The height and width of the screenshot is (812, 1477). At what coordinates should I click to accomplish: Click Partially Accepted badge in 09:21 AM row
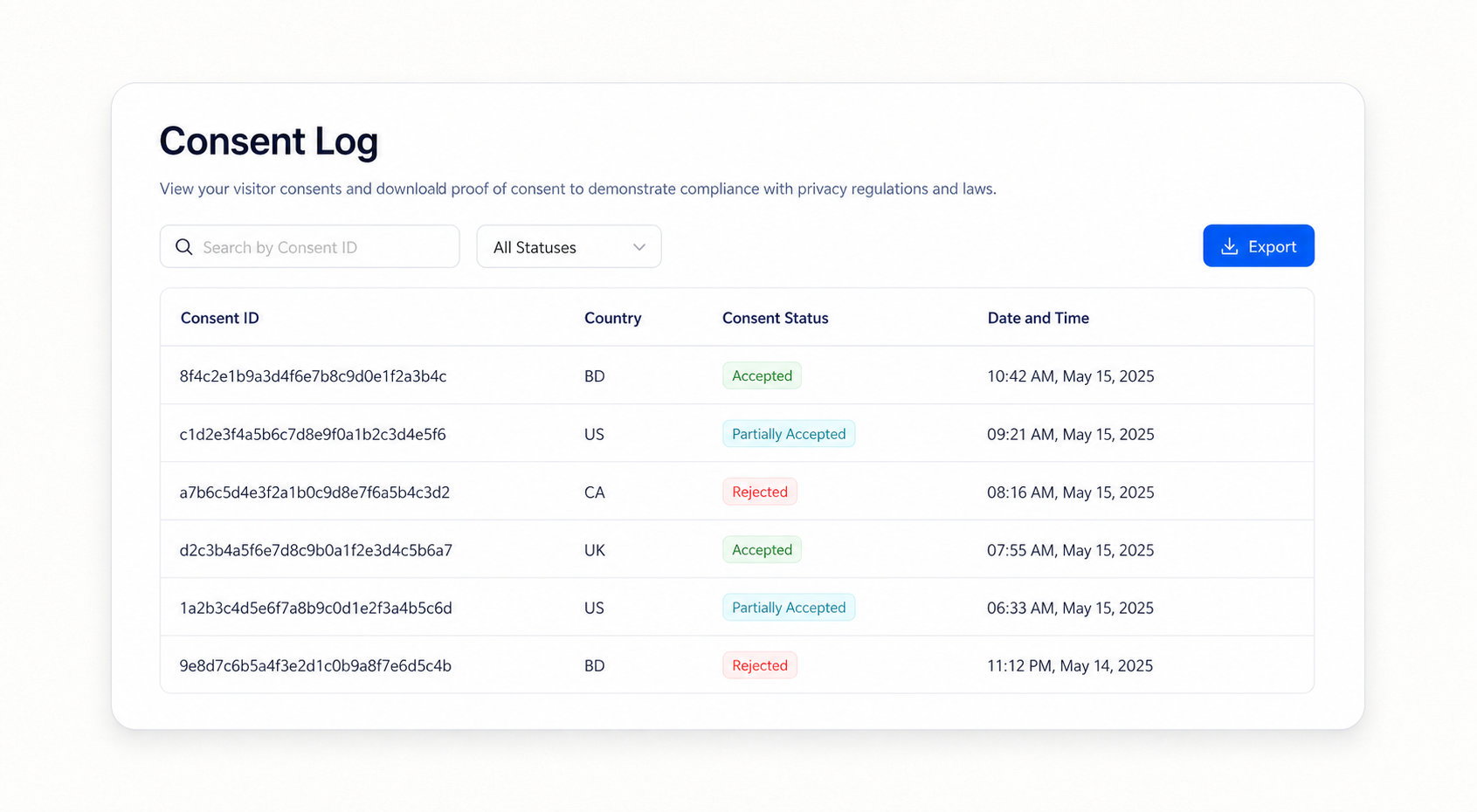pyautogui.click(x=789, y=434)
